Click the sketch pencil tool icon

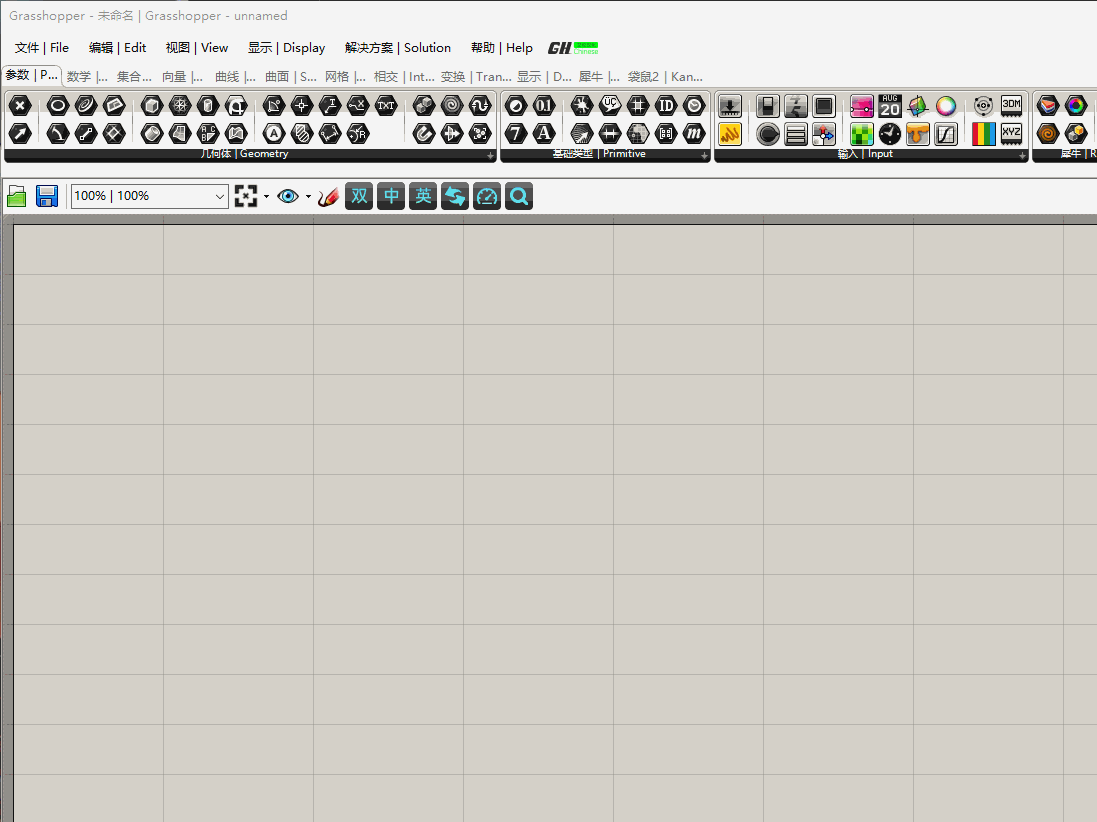click(x=328, y=197)
